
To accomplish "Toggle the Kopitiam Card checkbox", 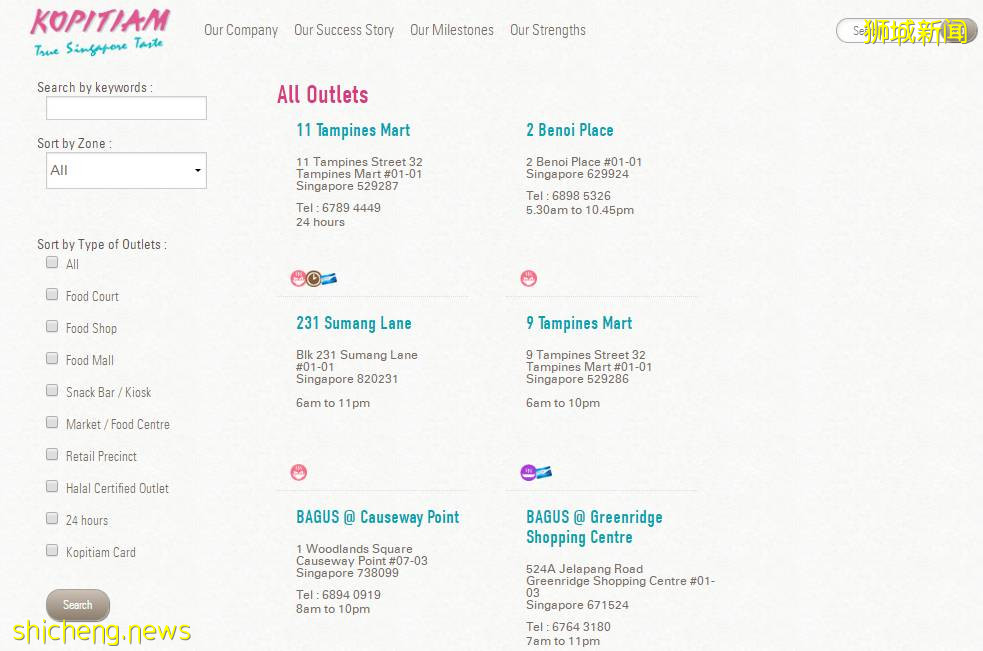I will pyautogui.click(x=52, y=550).
